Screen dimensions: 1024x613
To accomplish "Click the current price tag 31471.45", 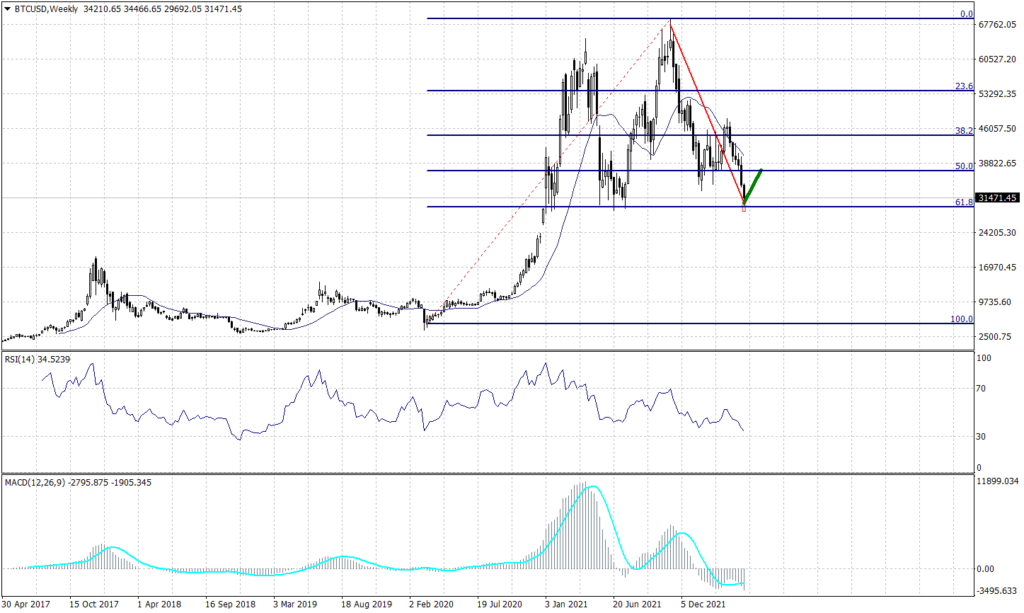I will [x=997, y=198].
